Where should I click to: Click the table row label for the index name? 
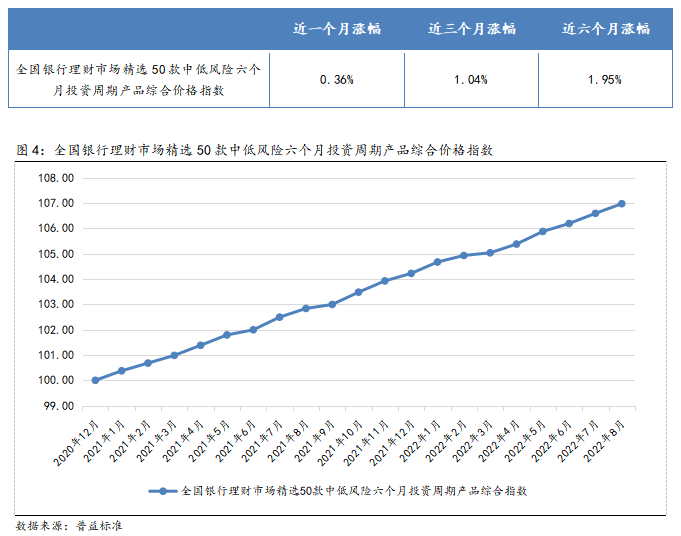(x=139, y=79)
